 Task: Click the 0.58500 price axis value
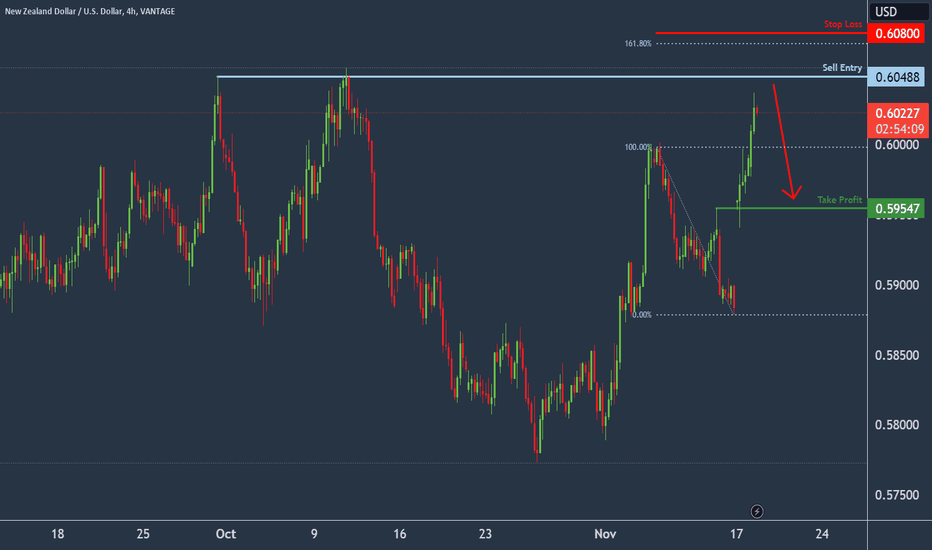(x=897, y=356)
